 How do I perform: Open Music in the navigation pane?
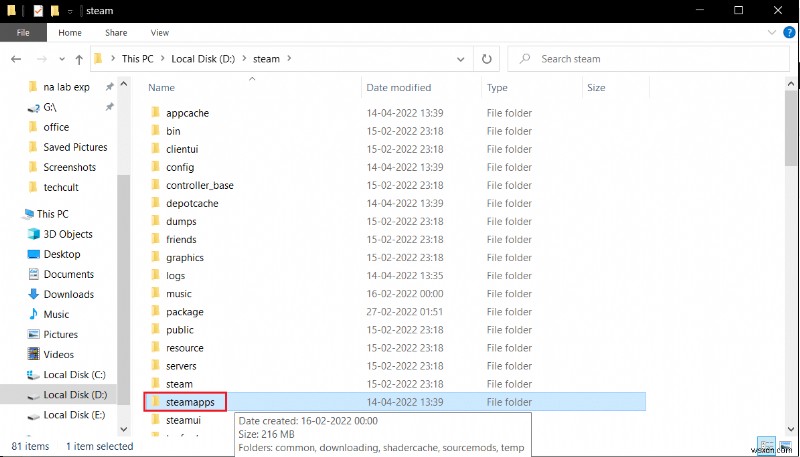point(56,314)
